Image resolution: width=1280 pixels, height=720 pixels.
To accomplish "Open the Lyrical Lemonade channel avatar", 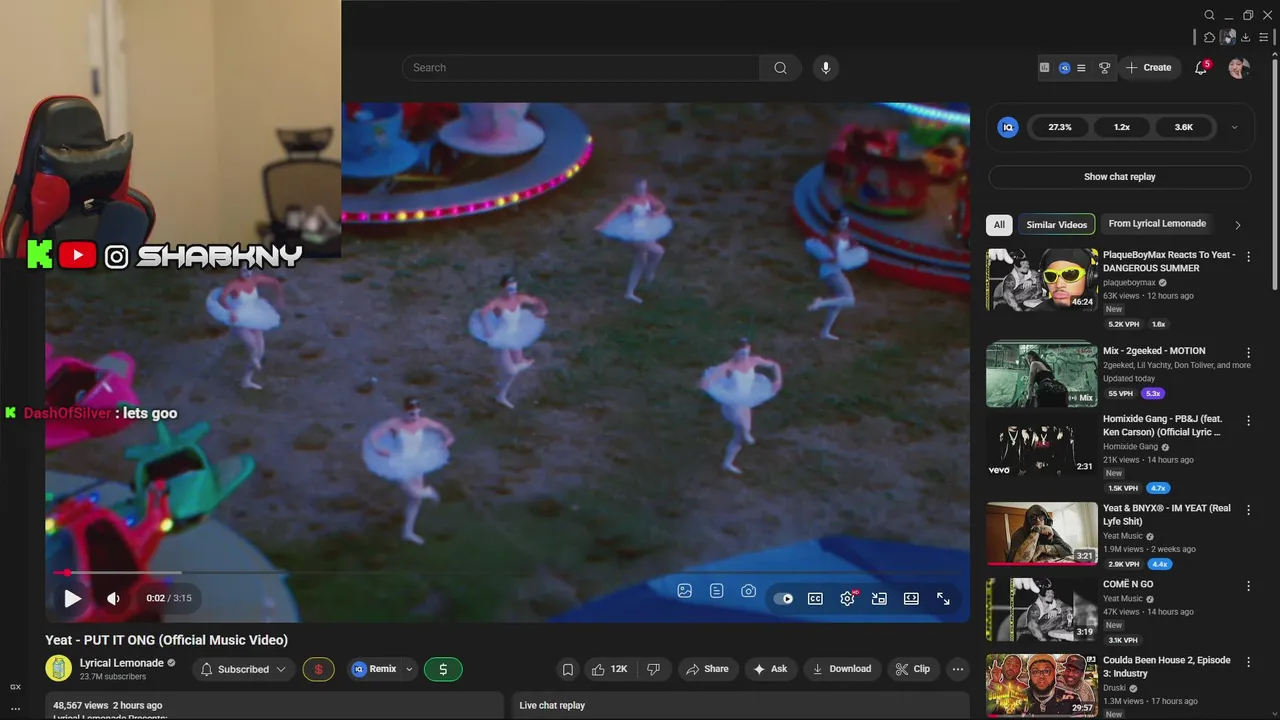I will click(x=59, y=669).
